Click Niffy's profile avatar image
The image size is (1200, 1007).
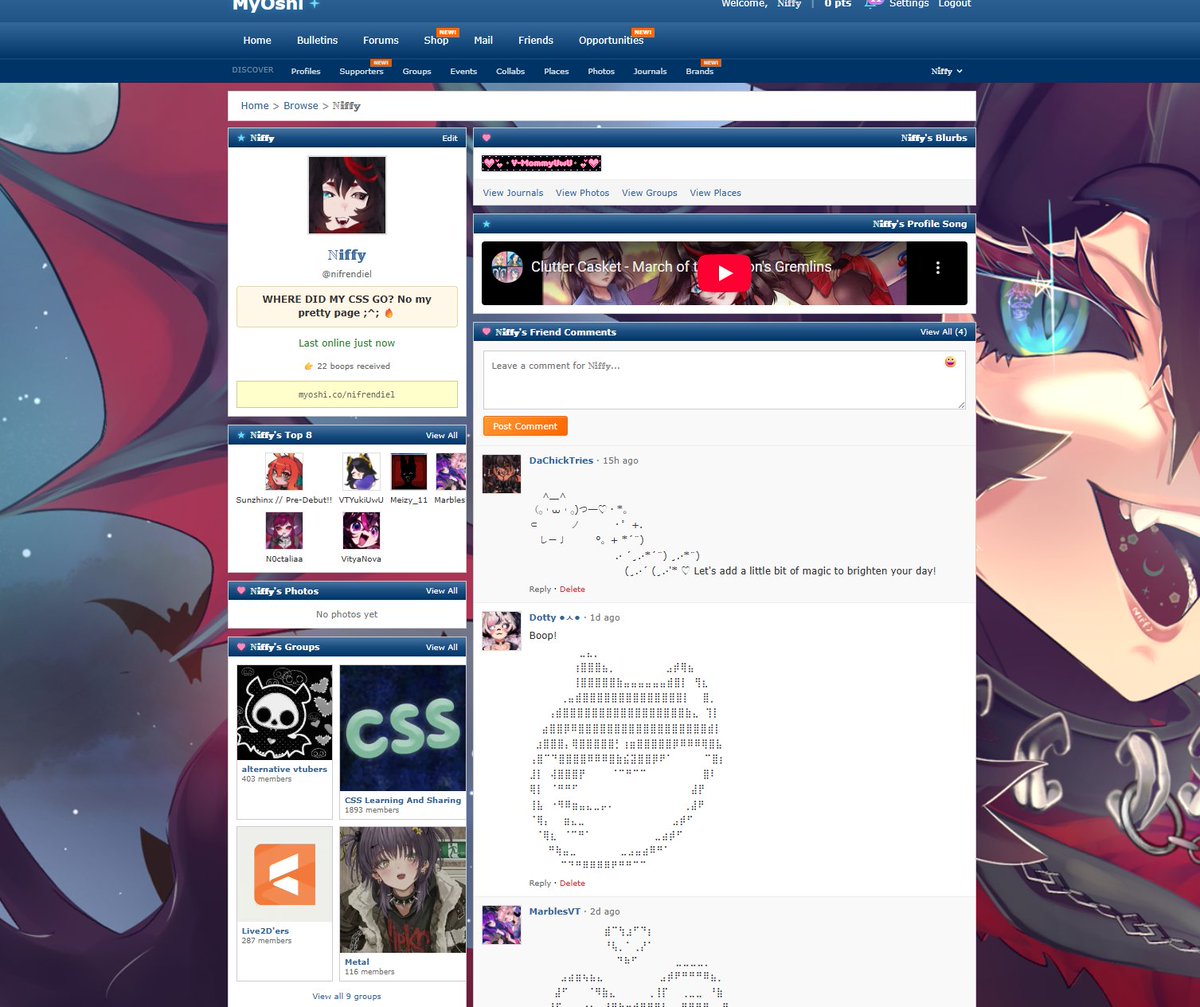tap(347, 195)
